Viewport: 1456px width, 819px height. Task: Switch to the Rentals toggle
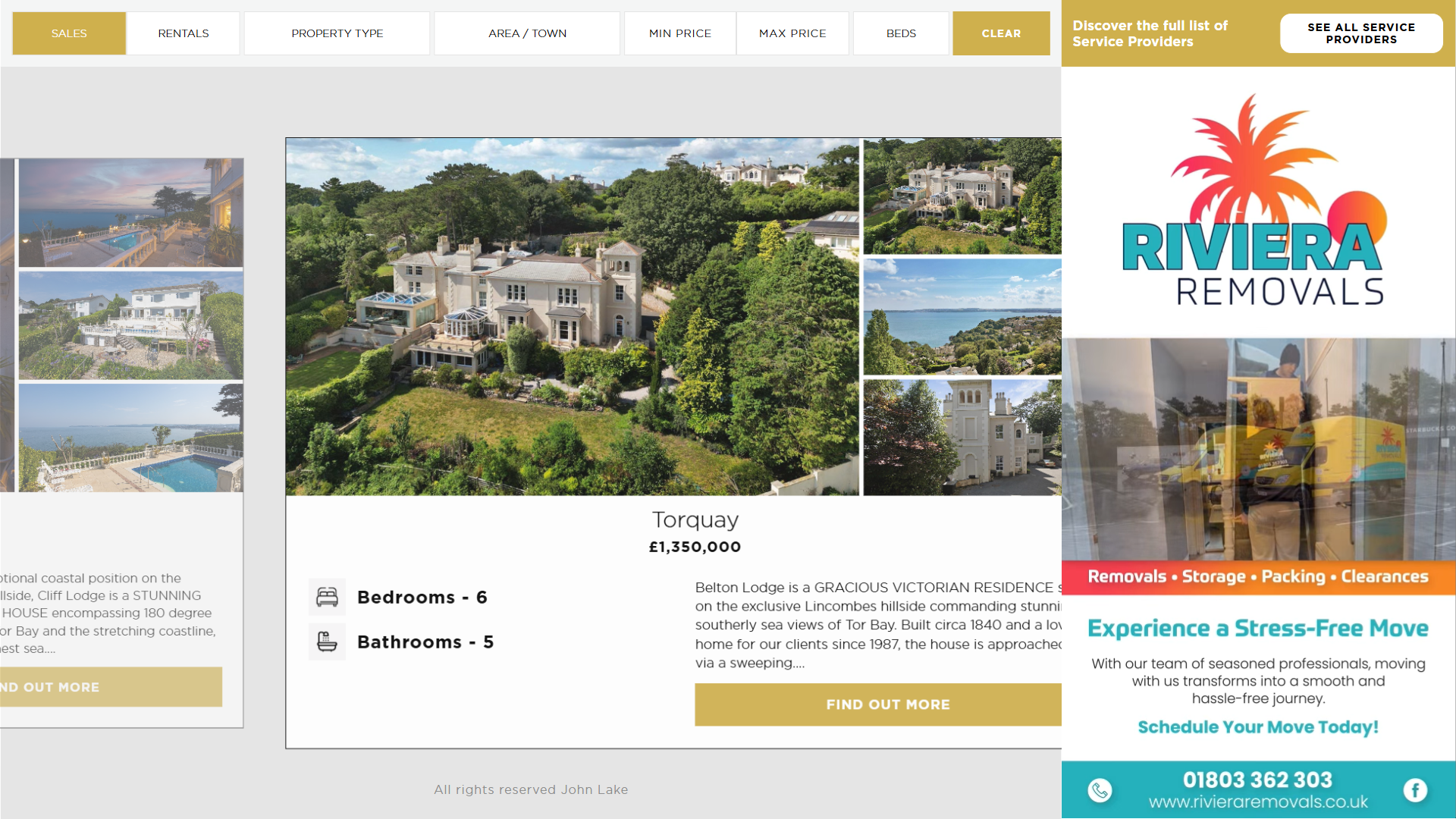tap(184, 33)
